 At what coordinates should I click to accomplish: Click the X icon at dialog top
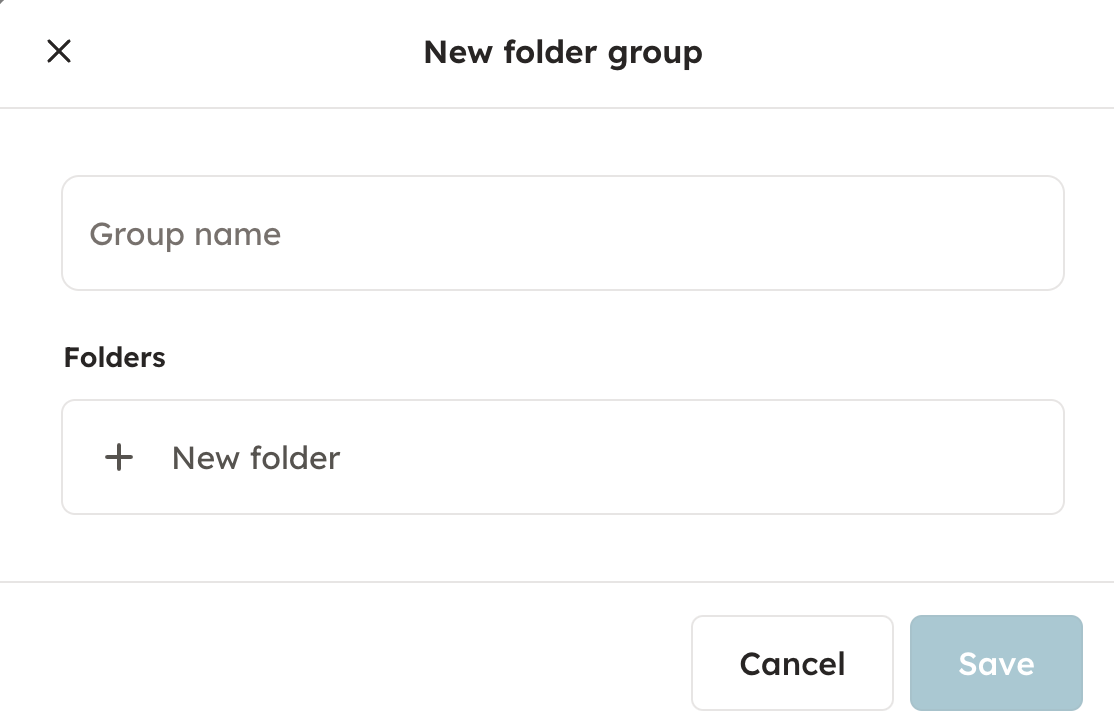59,51
